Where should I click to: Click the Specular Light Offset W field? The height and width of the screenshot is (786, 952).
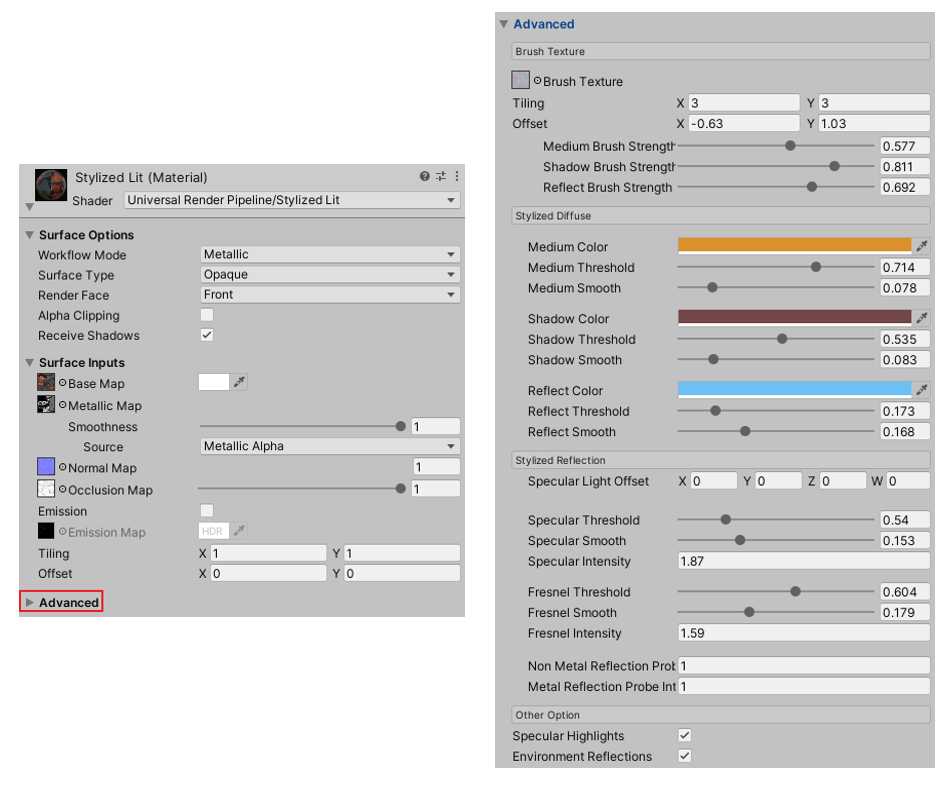[x=908, y=481]
